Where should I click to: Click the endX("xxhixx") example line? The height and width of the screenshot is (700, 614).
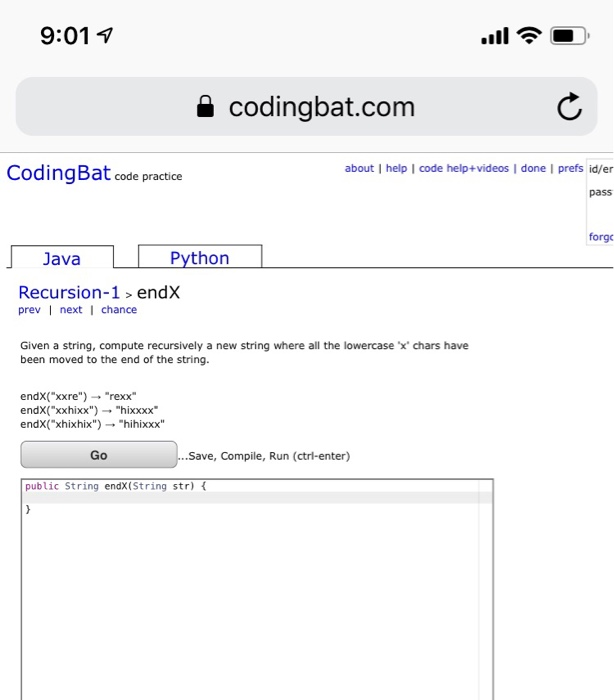pos(89,410)
